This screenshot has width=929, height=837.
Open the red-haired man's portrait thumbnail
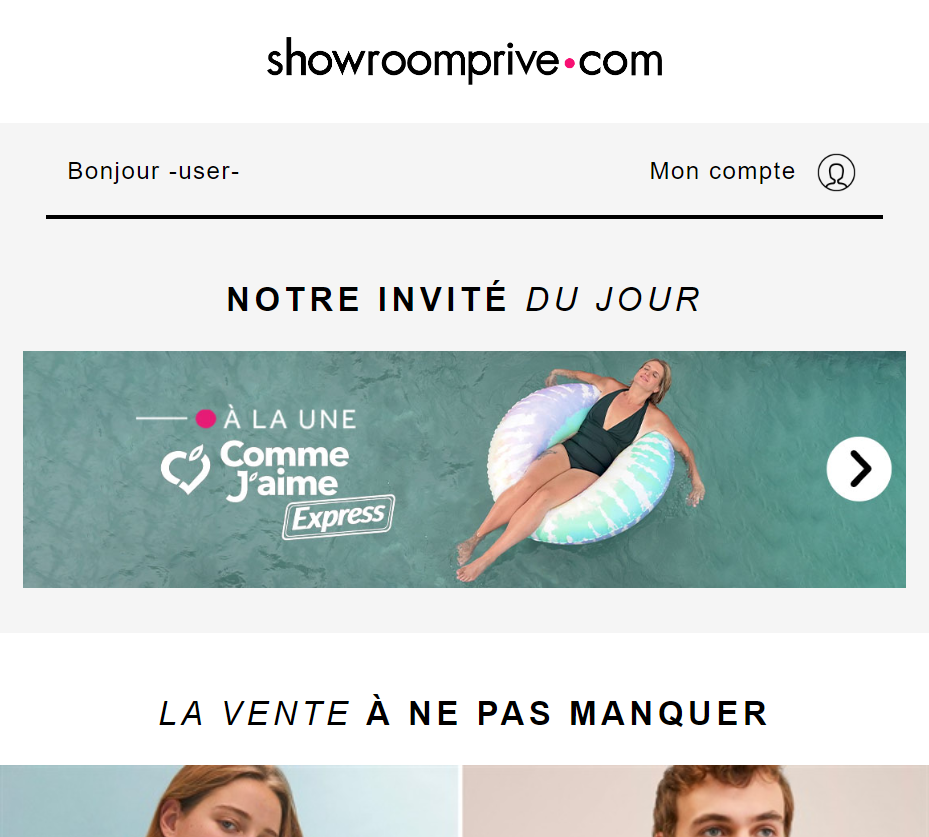click(696, 801)
